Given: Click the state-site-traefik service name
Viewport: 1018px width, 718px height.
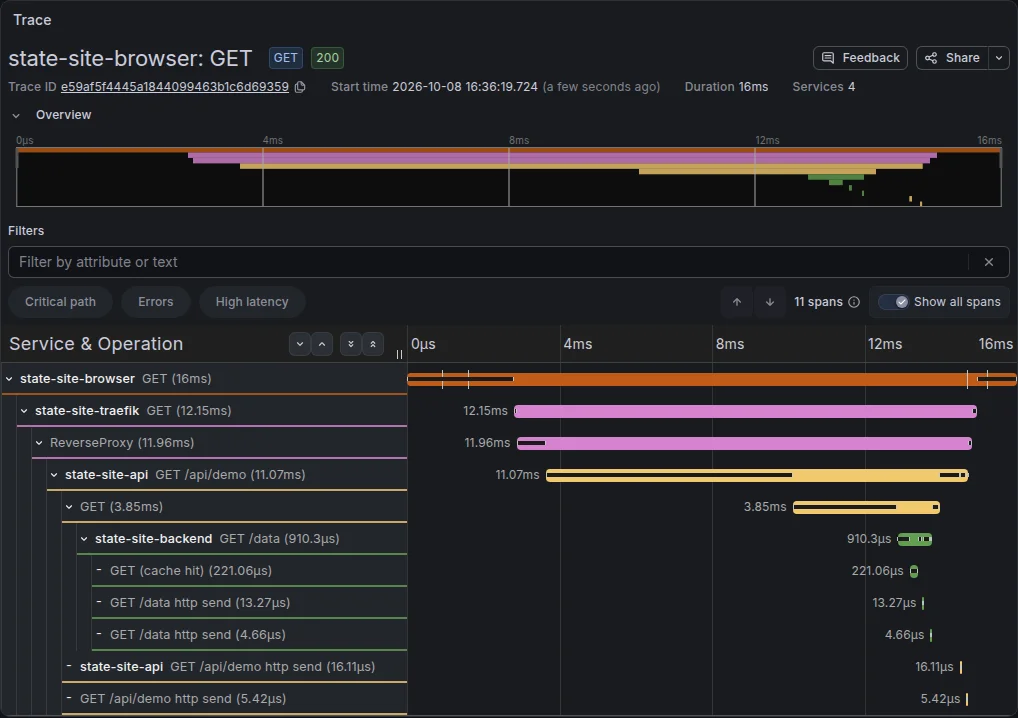Looking at the screenshot, I should coord(87,411).
